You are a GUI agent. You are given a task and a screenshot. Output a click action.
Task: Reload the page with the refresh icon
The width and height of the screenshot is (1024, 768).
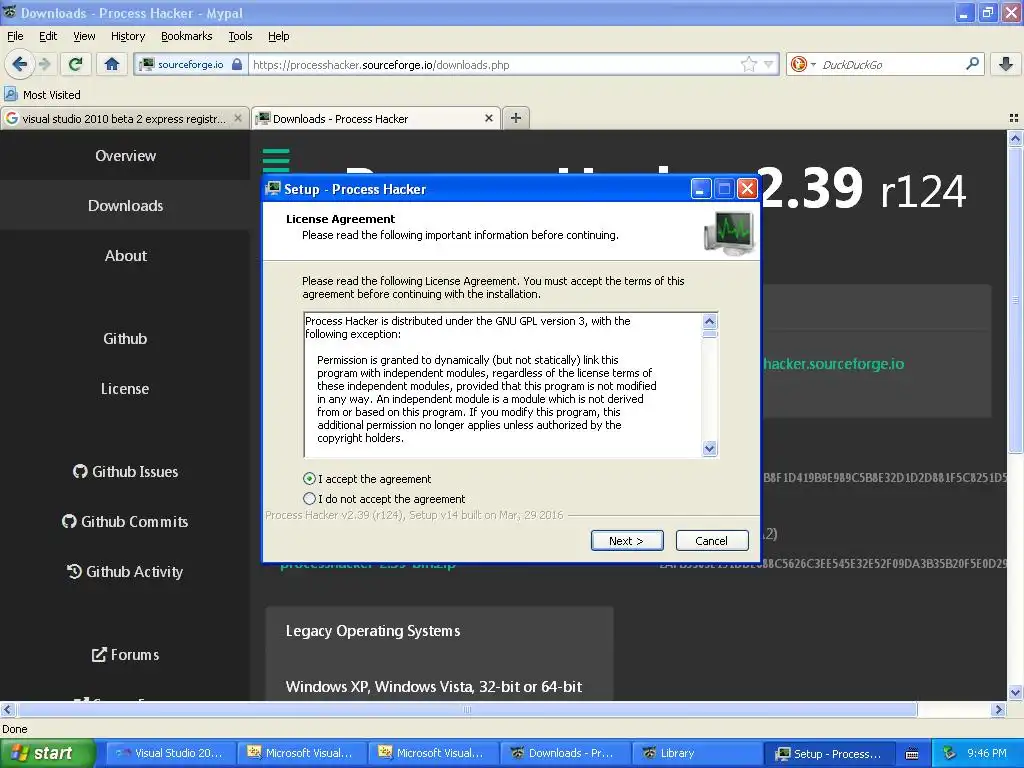pyautogui.click(x=76, y=64)
